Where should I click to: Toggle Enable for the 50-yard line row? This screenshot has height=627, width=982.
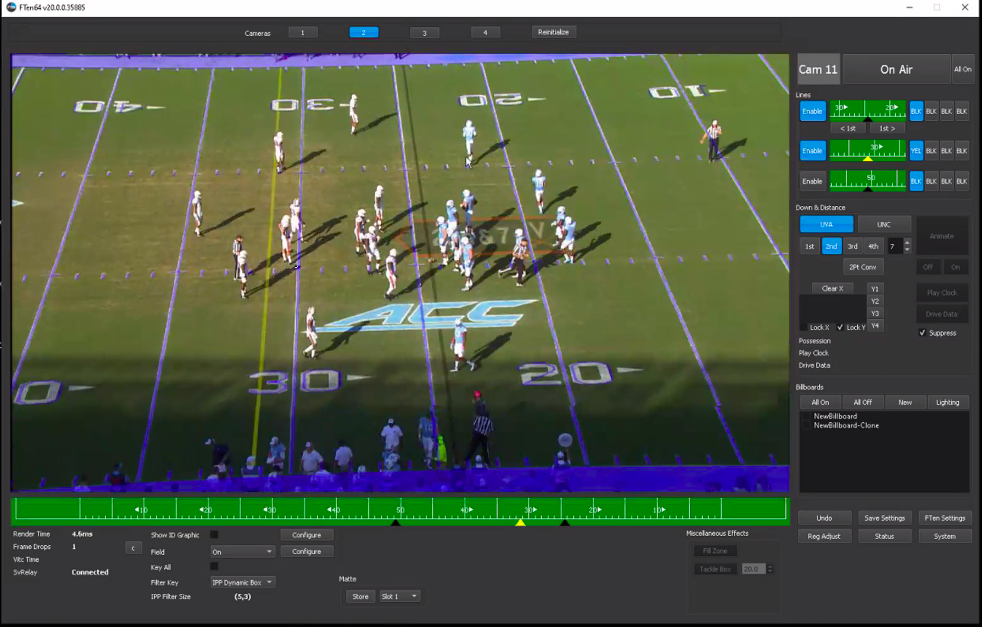[812, 182]
